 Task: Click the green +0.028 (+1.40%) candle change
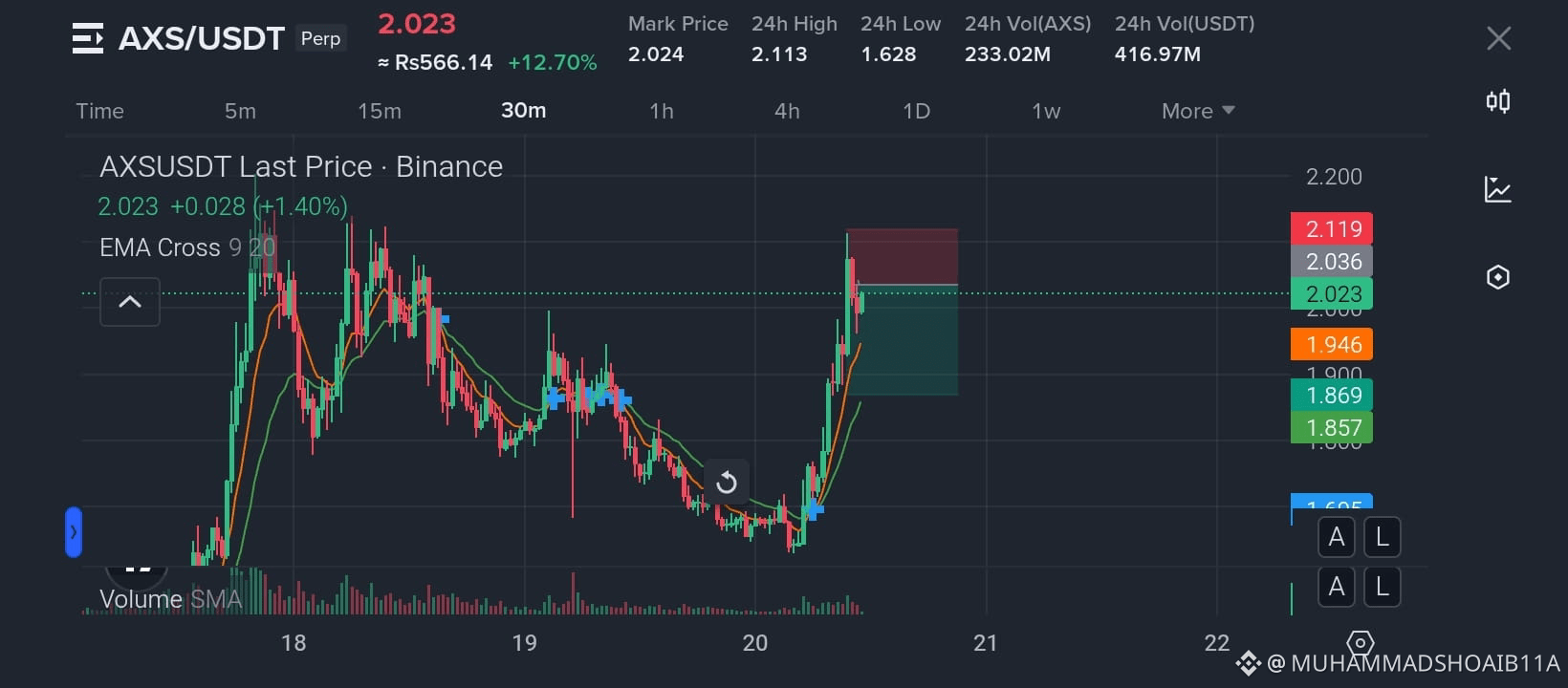click(x=259, y=206)
